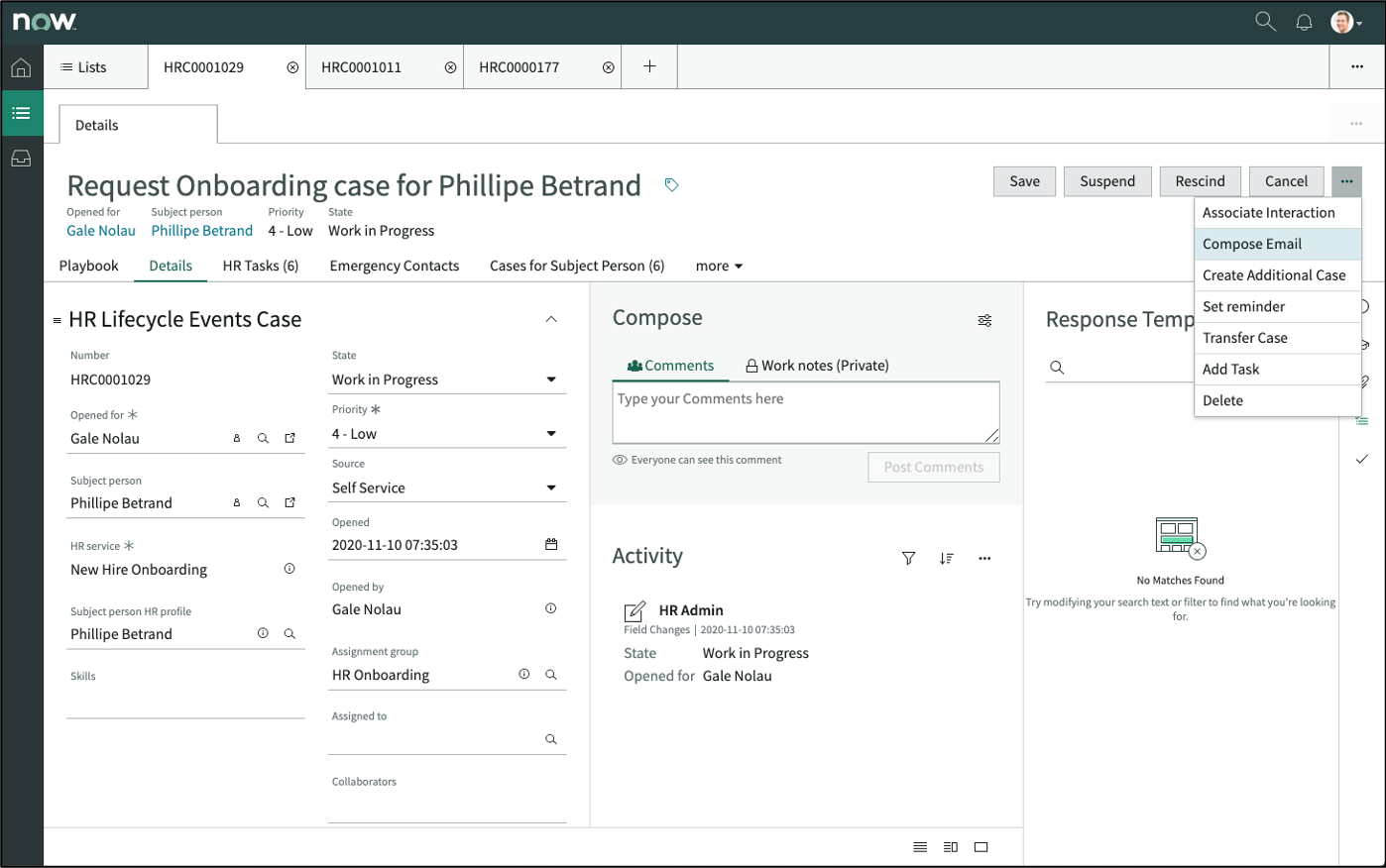Open the global search magnifier icon

point(1265,21)
